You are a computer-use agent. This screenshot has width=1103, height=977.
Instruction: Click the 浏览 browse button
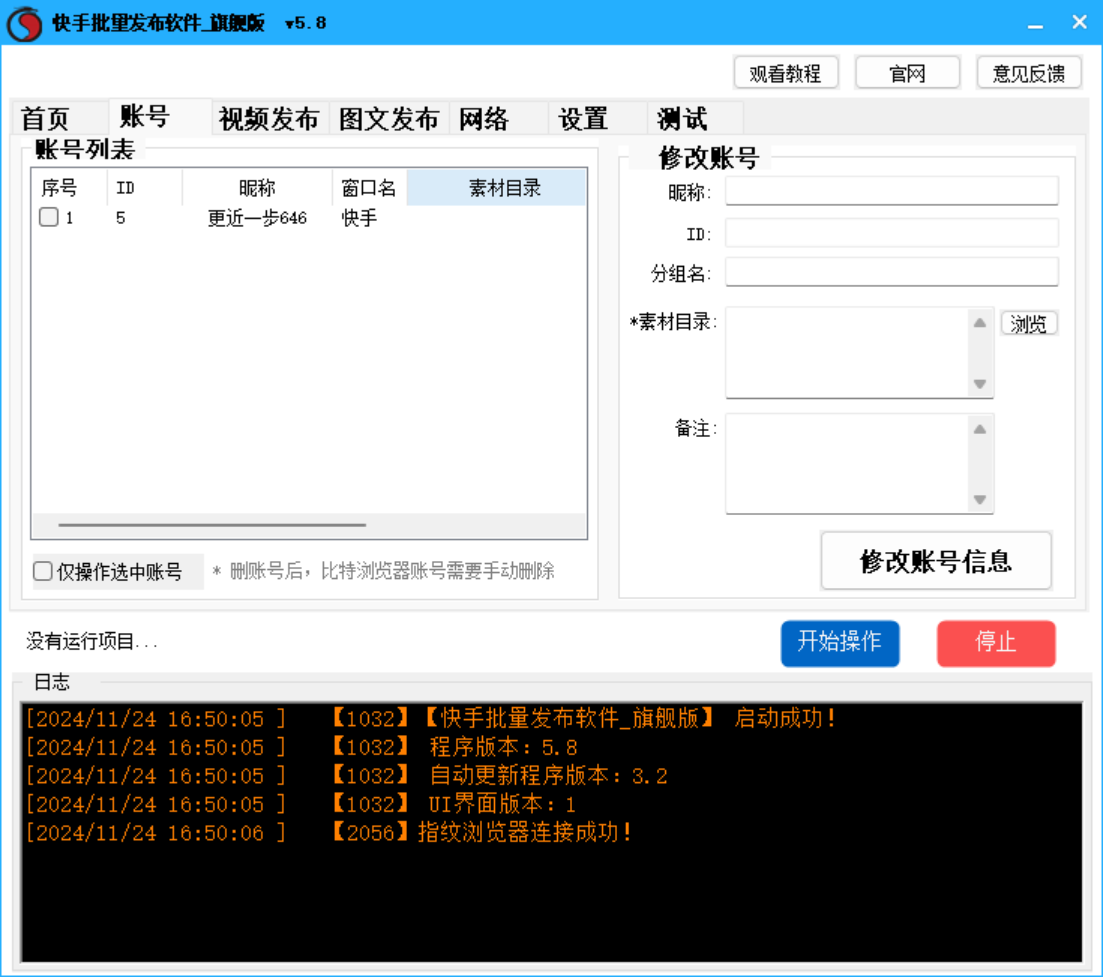(x=1028, y=324)
